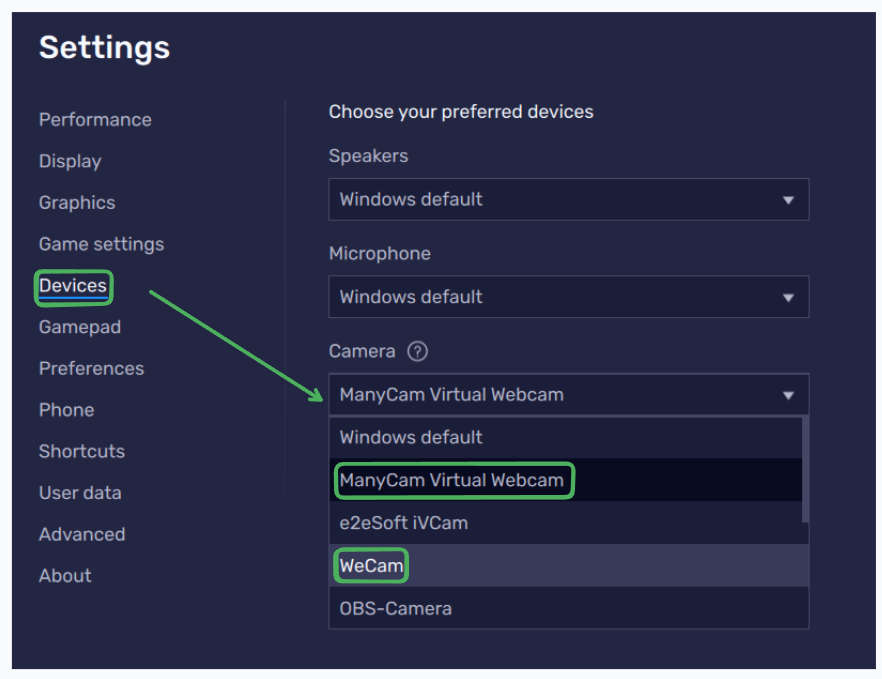Open the Performance settings section

click(x=95, y=119)
